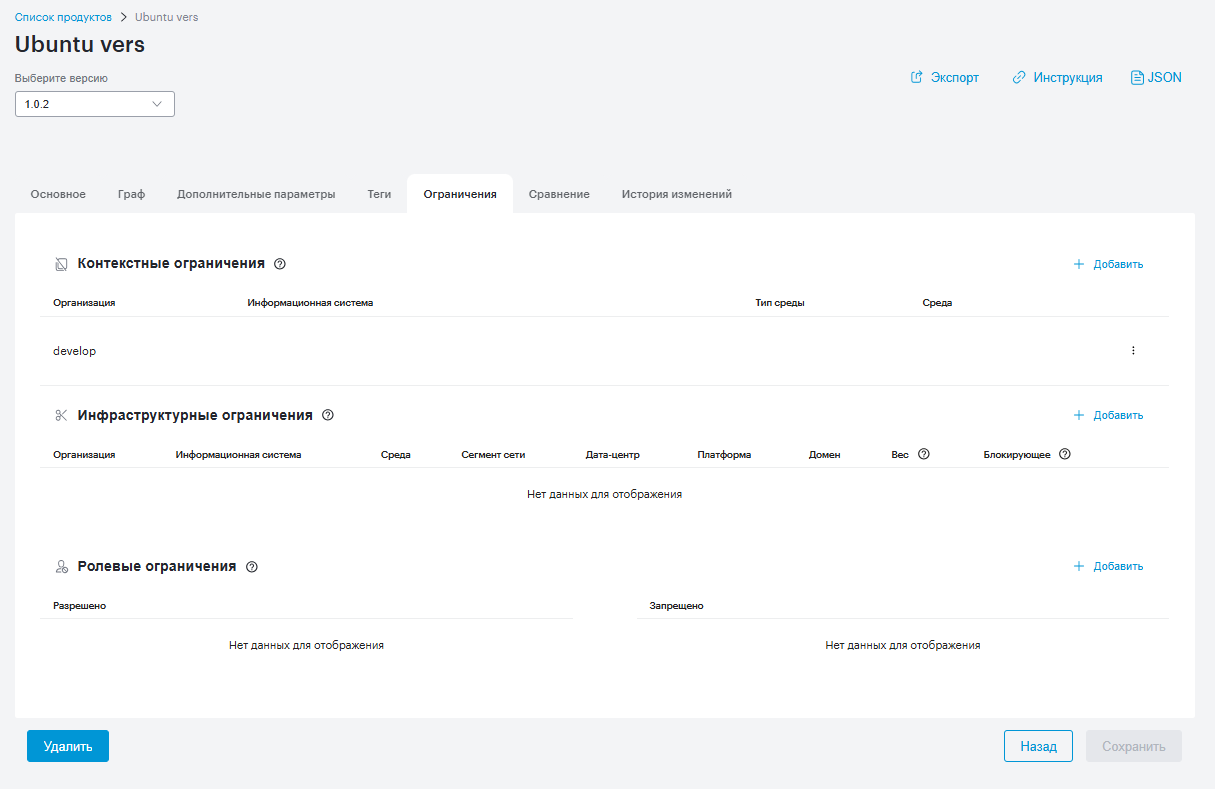Open help icon next to Ролевые ограничения
Screen dimensions: 1215x789
coord(252,566)
